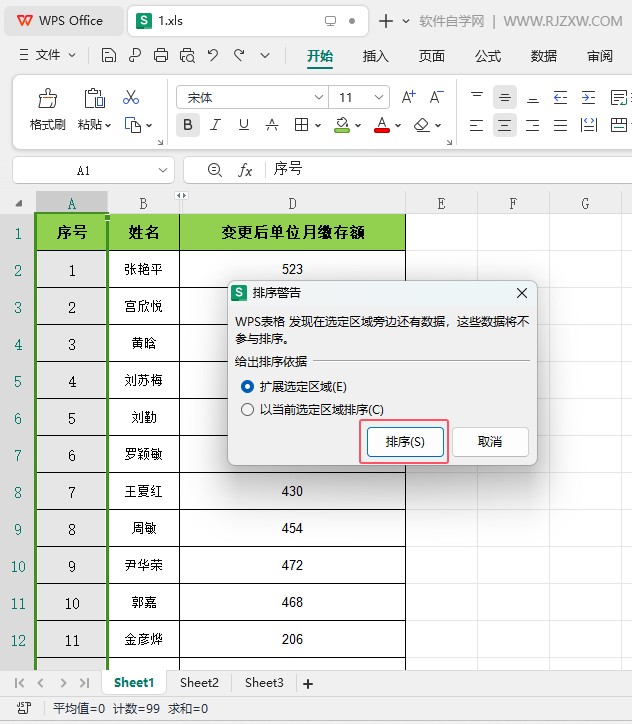Open the Print Preview icon
The width and height of the screenshot is (632, 724).
coord(187,55)
